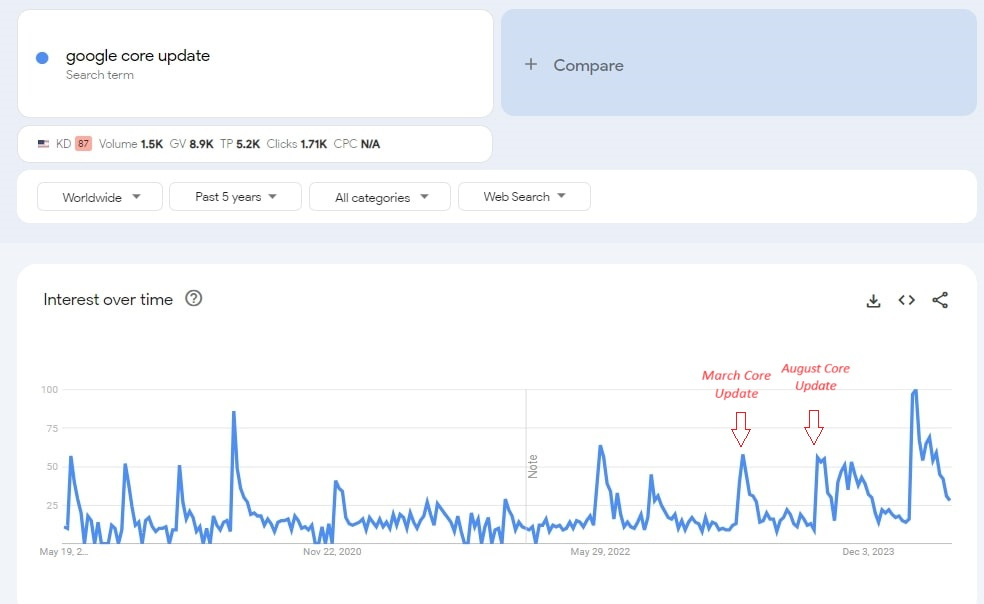Click the Volume 1.5K metric
984x604 pixels.
tap(131, 144)
